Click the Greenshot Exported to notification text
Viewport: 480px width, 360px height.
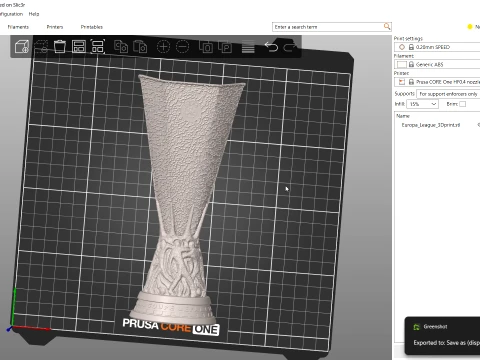447,343
